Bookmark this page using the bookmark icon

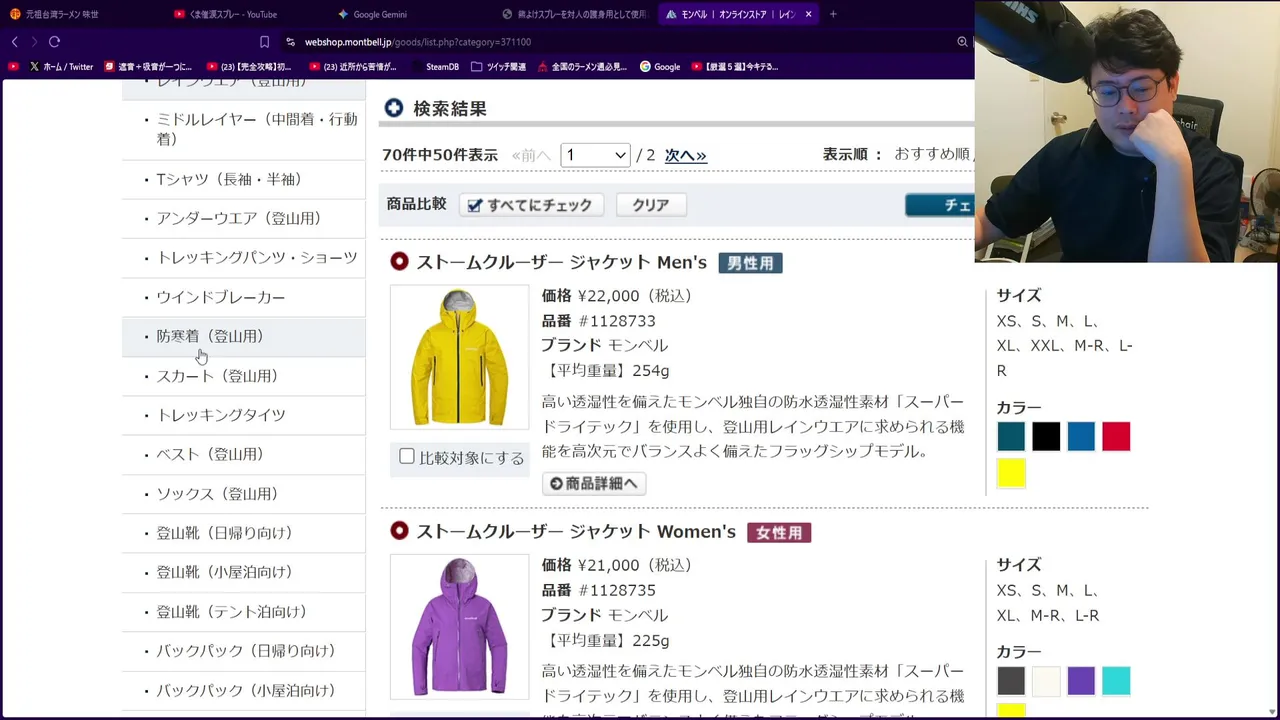(264, 42)
